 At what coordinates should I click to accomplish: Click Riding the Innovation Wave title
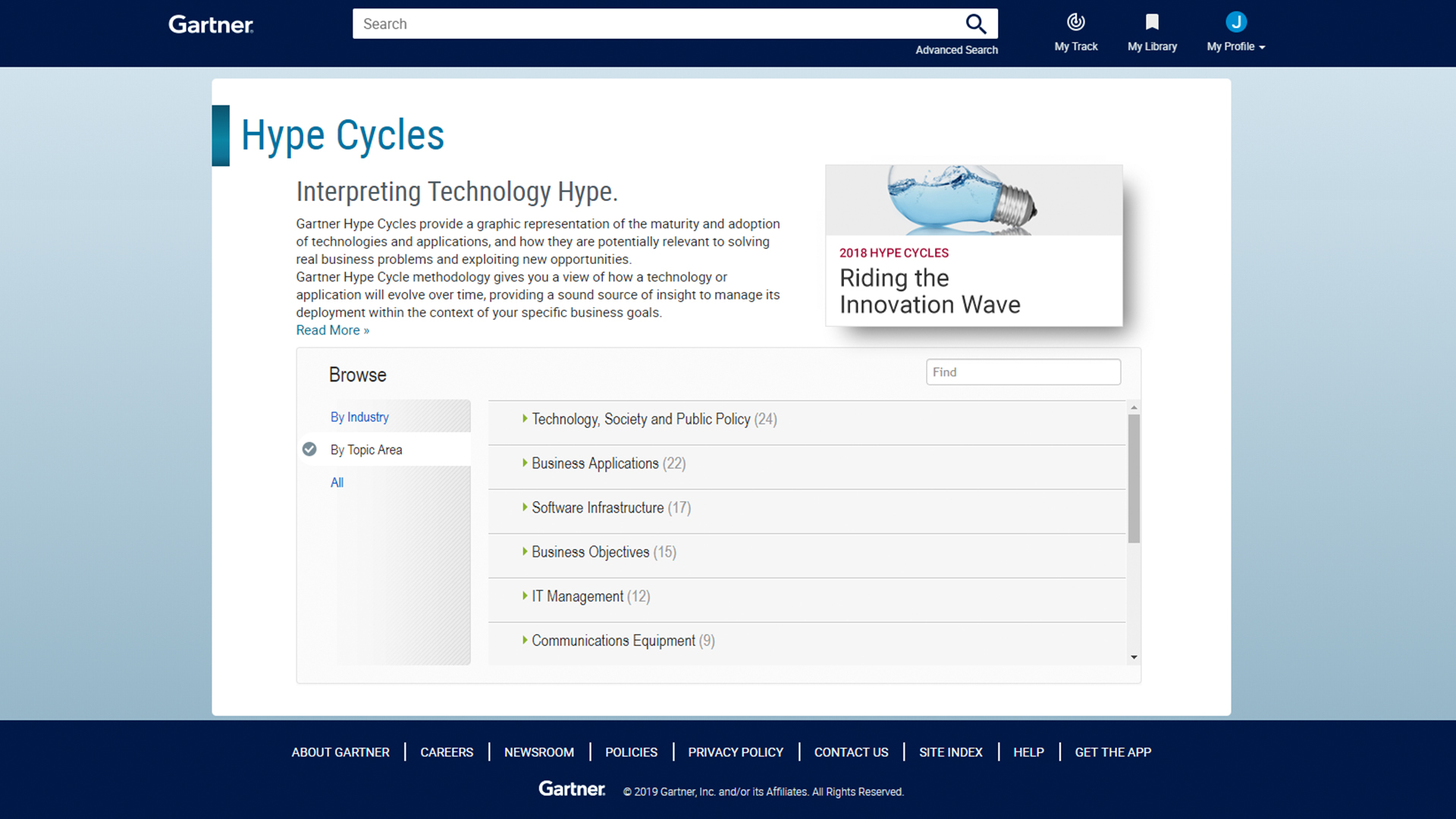point(930,291)
